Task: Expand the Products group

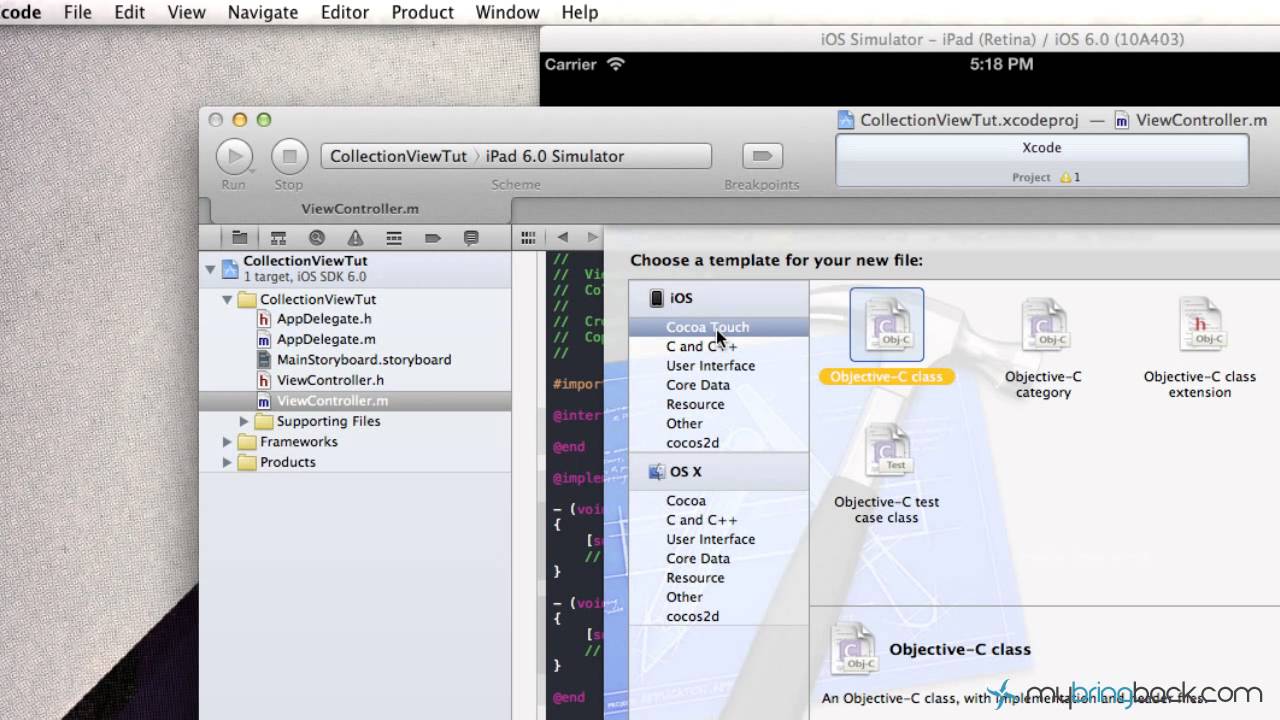Action: 227,462
